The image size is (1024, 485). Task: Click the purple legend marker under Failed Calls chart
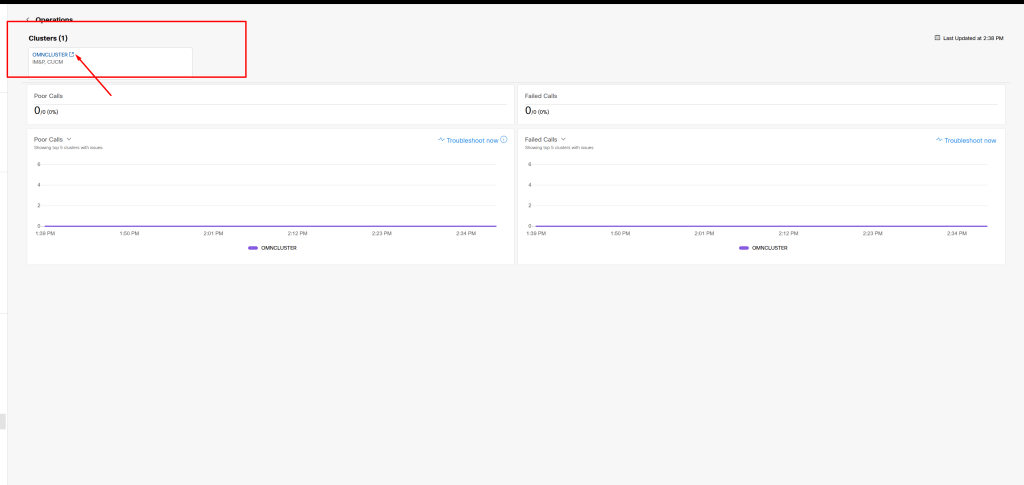click(744, 247)
